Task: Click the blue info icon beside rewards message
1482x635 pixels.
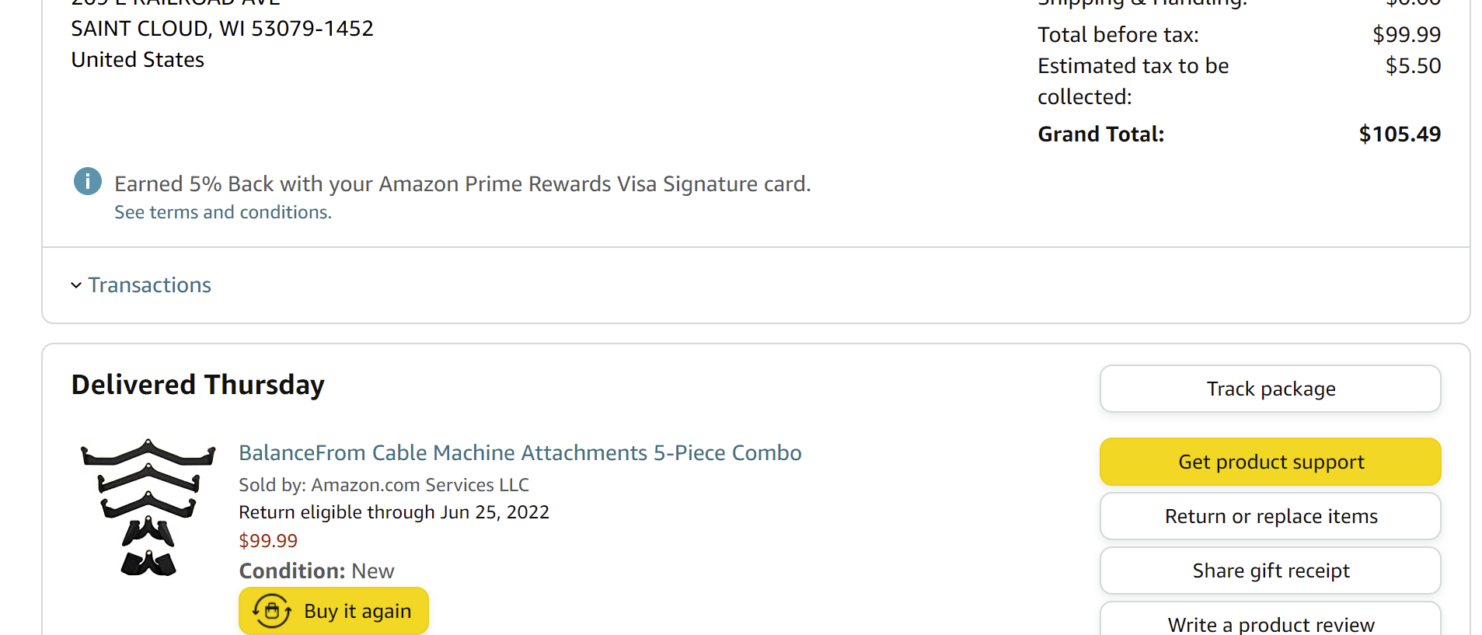Action: (88, 182)
